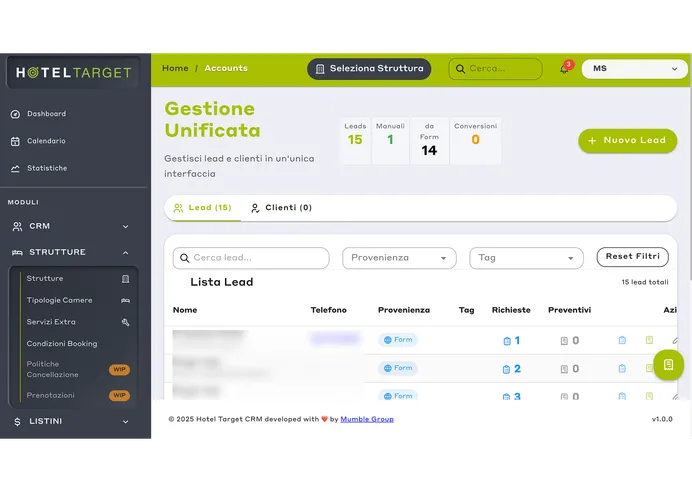692x492 pixels.
Task: Open Statistiche in the sidebar
Action: (47, 168)
